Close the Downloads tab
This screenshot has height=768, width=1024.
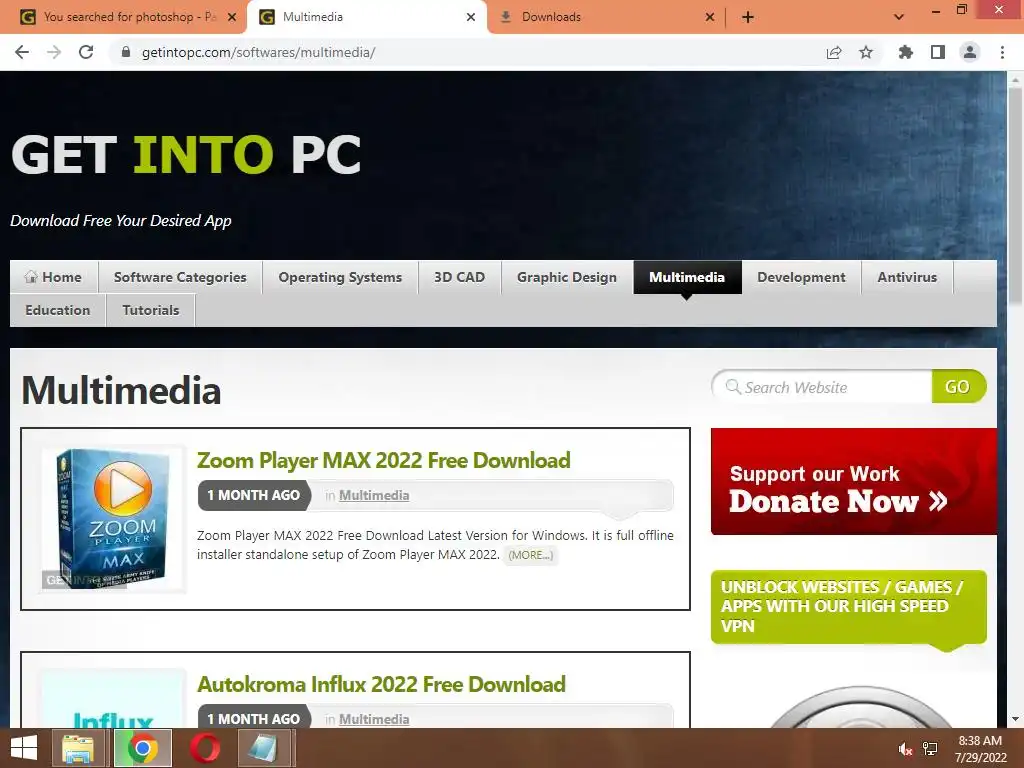coord(710,17)
